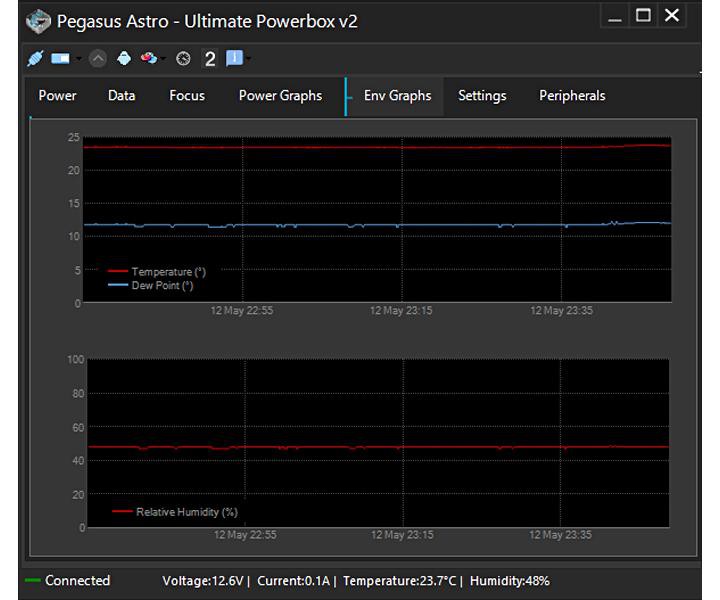
Task: Open the dropdown arrow beside the info icon
Action: point(248,59)
